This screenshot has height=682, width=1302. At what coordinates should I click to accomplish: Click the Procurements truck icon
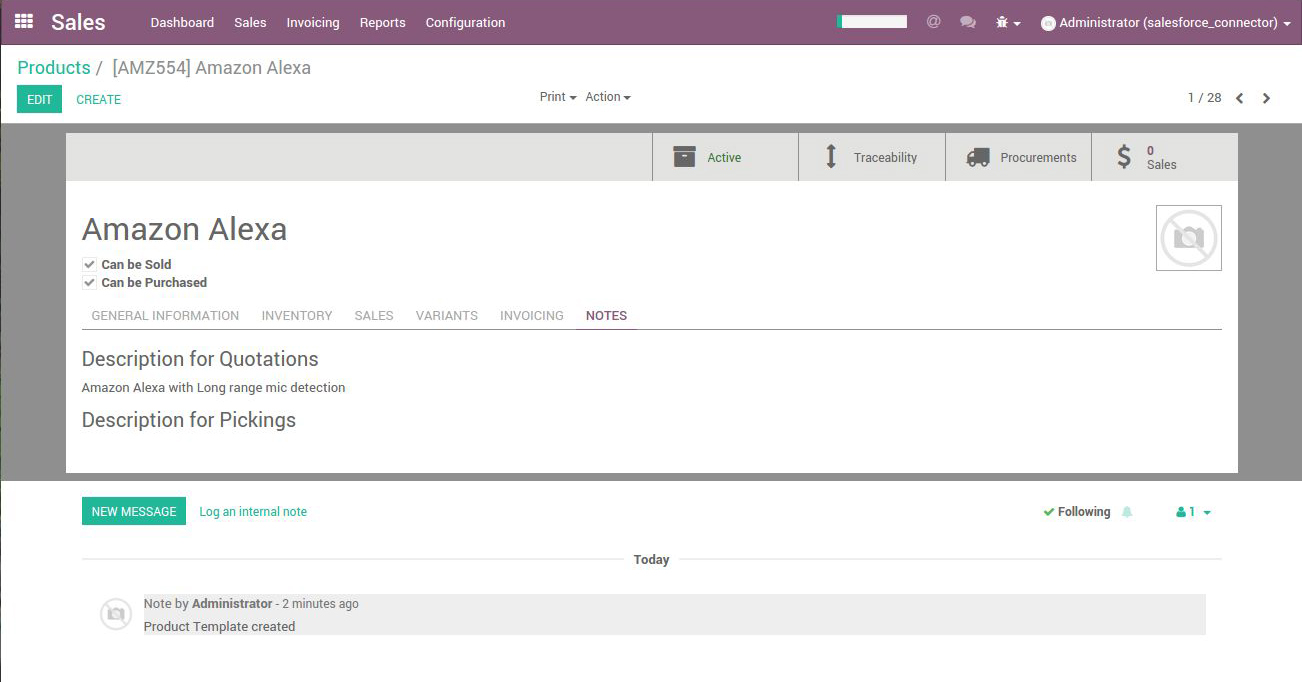click(x=978, y=157)
